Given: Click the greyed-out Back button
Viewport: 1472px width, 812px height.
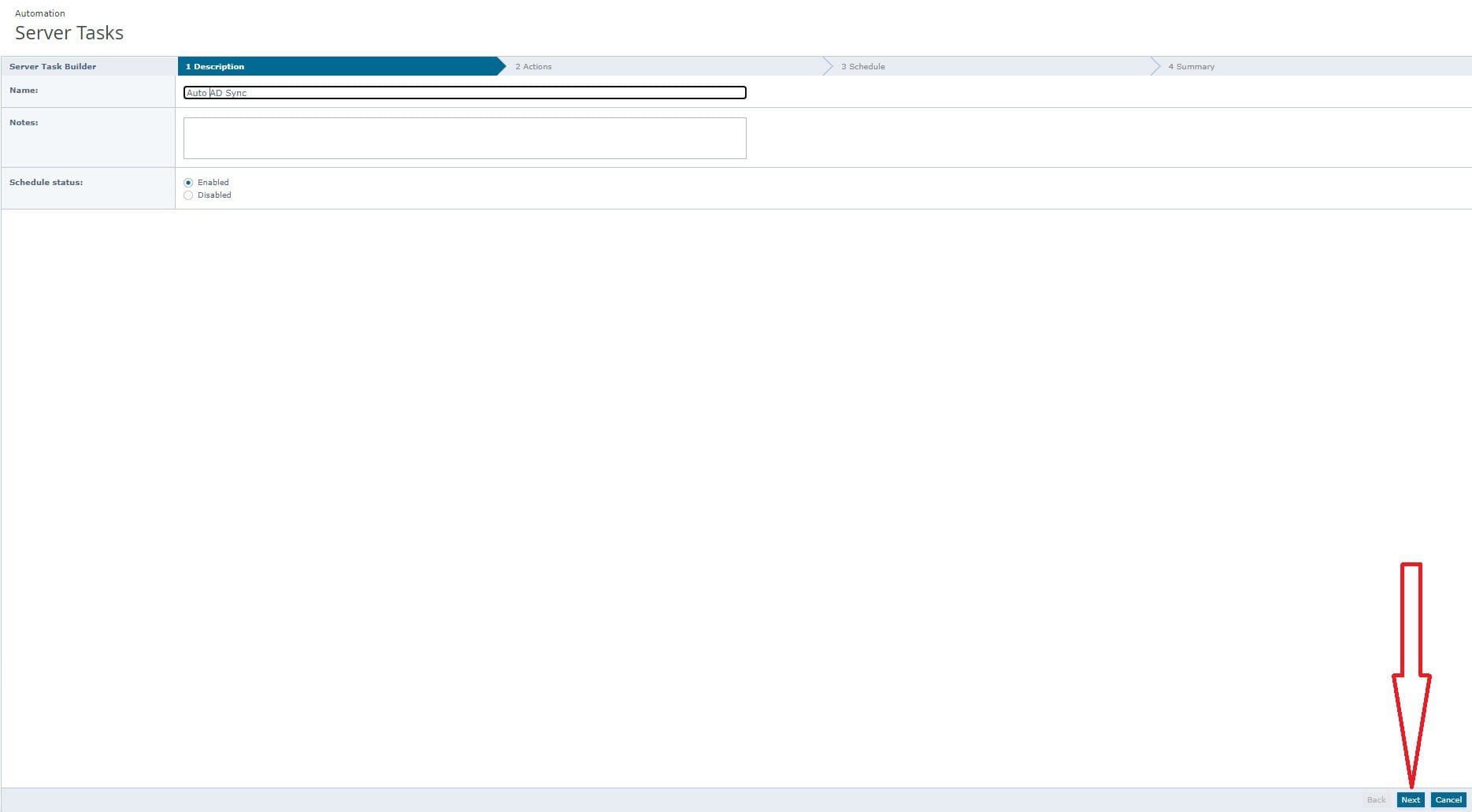Looking at the screenshot, I should tap(1376, 800).
